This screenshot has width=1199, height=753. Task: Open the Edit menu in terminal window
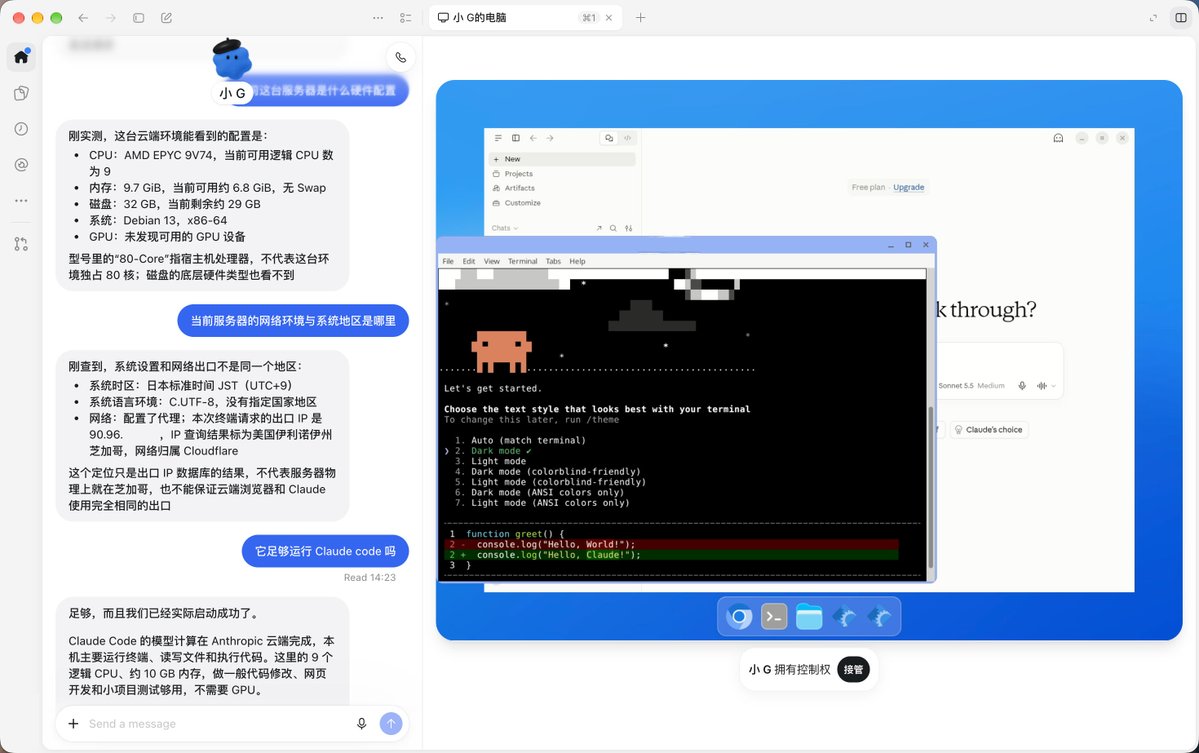click(x=469, y=261)
